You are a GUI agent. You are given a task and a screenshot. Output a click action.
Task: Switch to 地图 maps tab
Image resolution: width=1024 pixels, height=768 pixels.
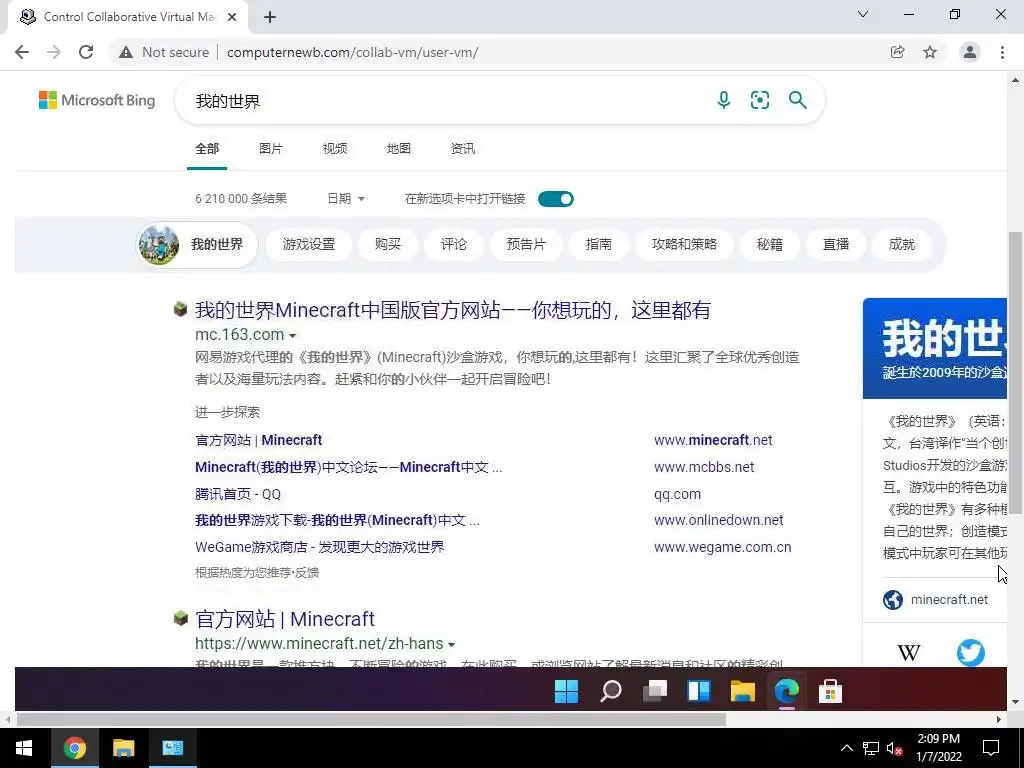[398, 149]
